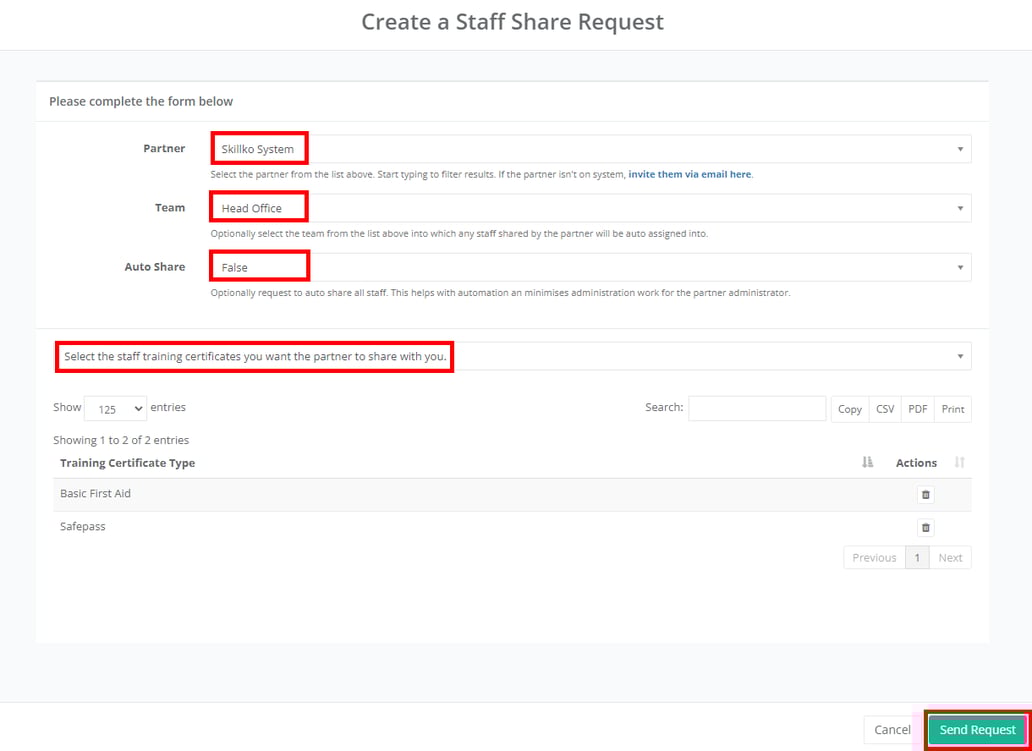Change the Show entries value from 125
Screen dimensions: 1032x751
[x=114, y=408]
